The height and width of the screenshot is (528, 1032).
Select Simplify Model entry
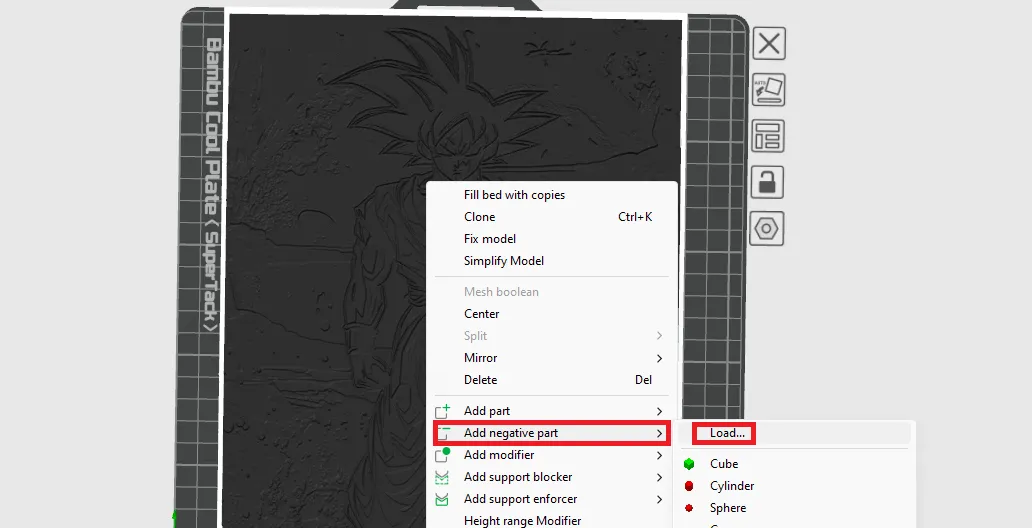(503, 261)
